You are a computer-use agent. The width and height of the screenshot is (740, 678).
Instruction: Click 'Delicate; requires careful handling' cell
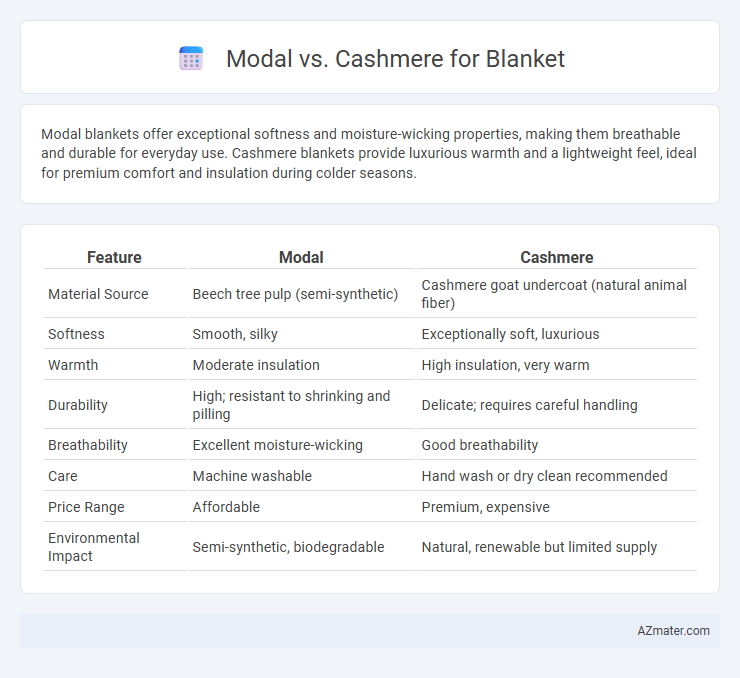(530, 405)
